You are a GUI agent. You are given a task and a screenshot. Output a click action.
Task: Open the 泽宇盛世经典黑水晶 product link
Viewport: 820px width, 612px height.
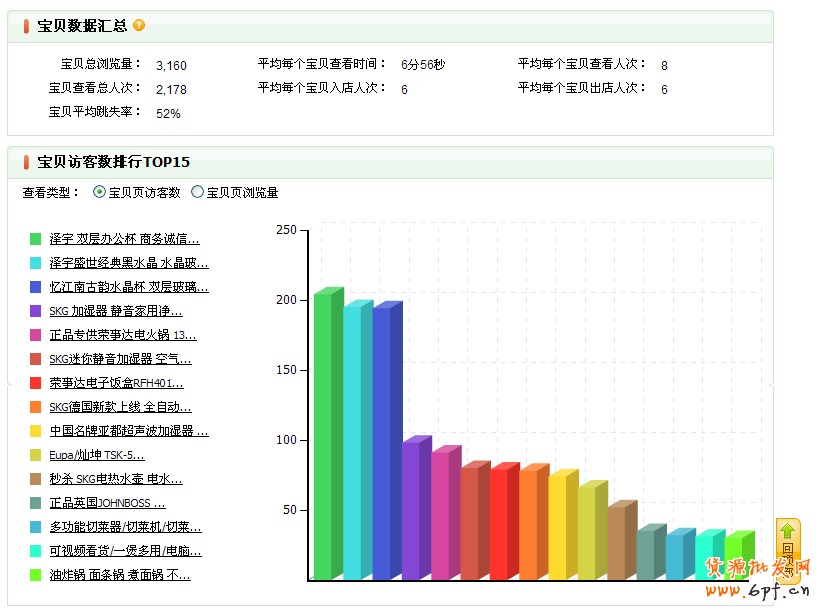click(129, 263)
